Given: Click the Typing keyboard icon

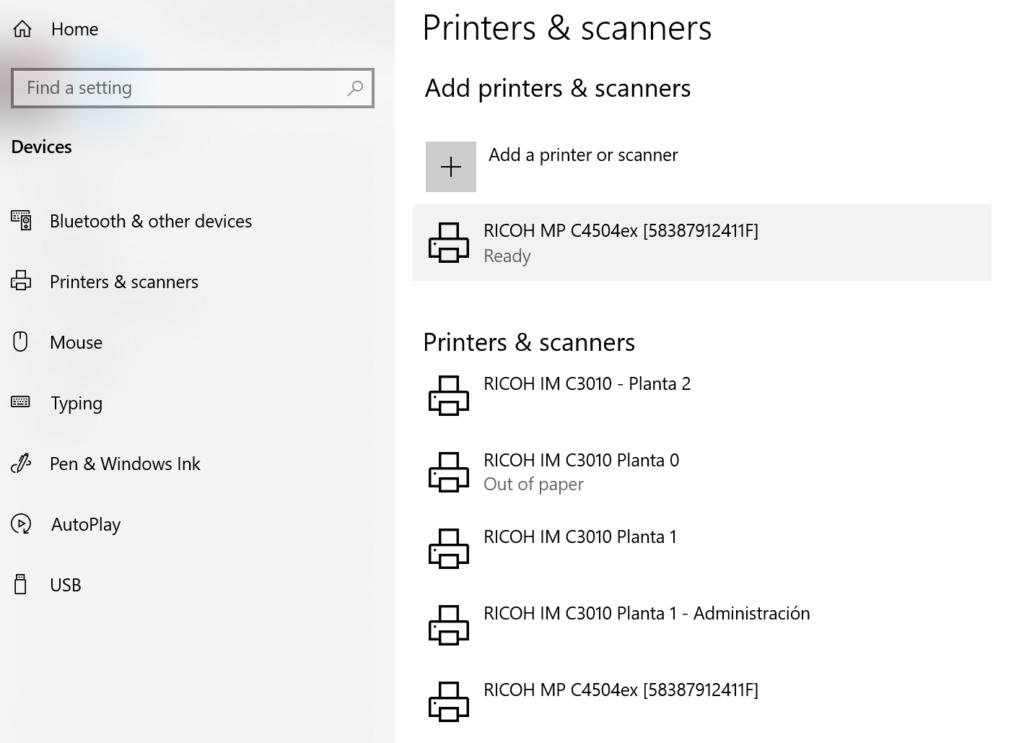Looking at the screenshot, I should click(20, 403).
